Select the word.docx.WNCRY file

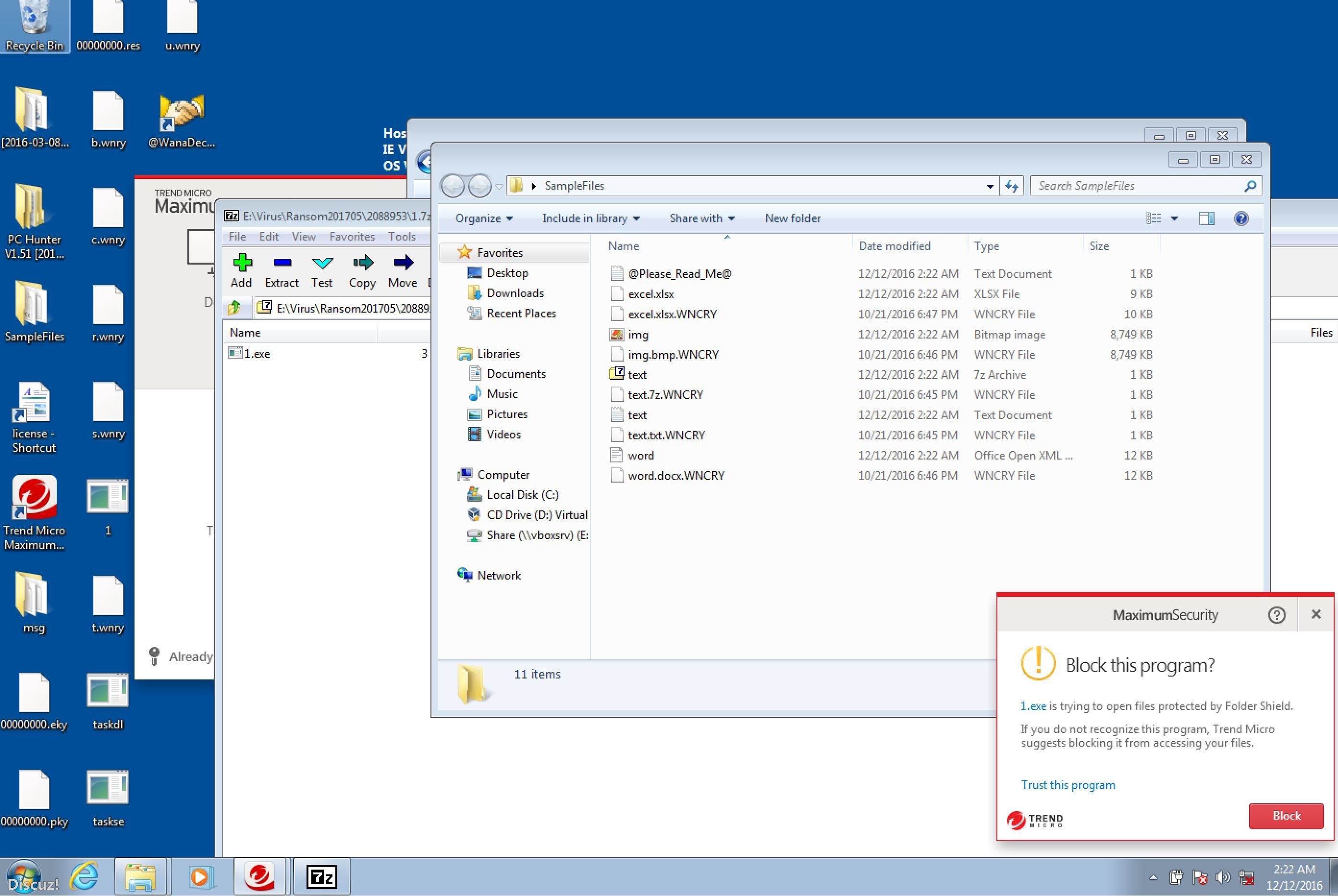tap(676, 475)
